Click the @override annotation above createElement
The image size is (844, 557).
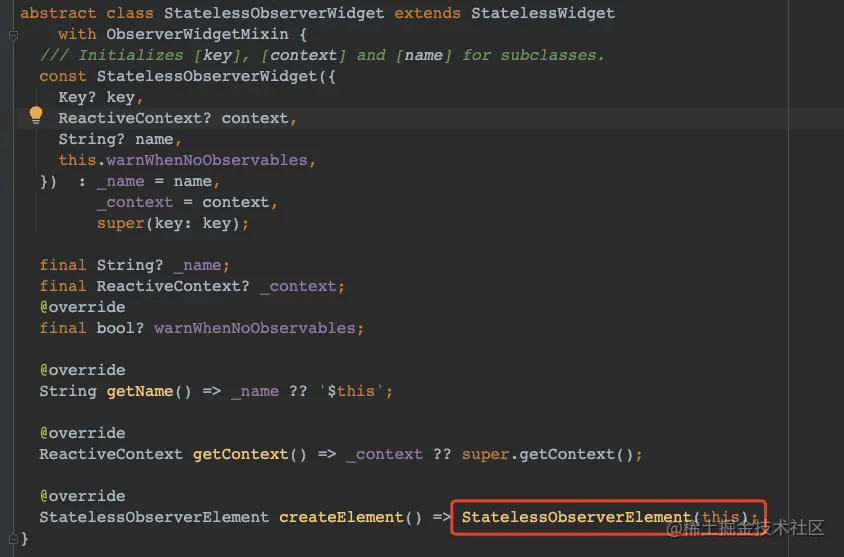point(82,496)
